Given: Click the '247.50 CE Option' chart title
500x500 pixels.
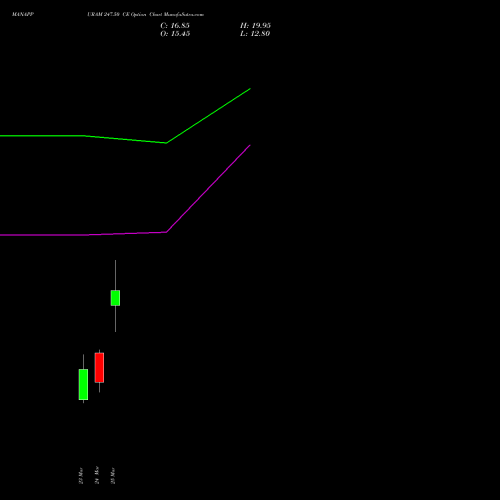Looking at the screenshot, I should pos(125,15).
